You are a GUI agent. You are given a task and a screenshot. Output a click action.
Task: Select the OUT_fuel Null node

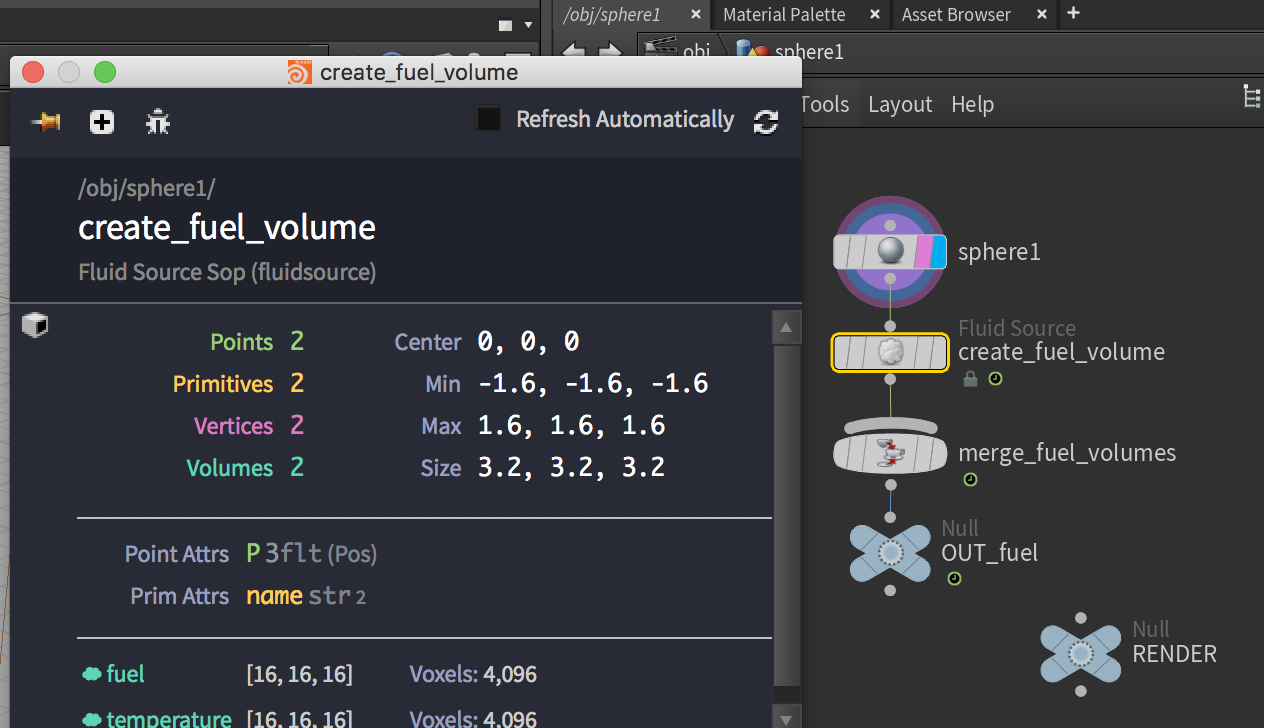(889, 552)
